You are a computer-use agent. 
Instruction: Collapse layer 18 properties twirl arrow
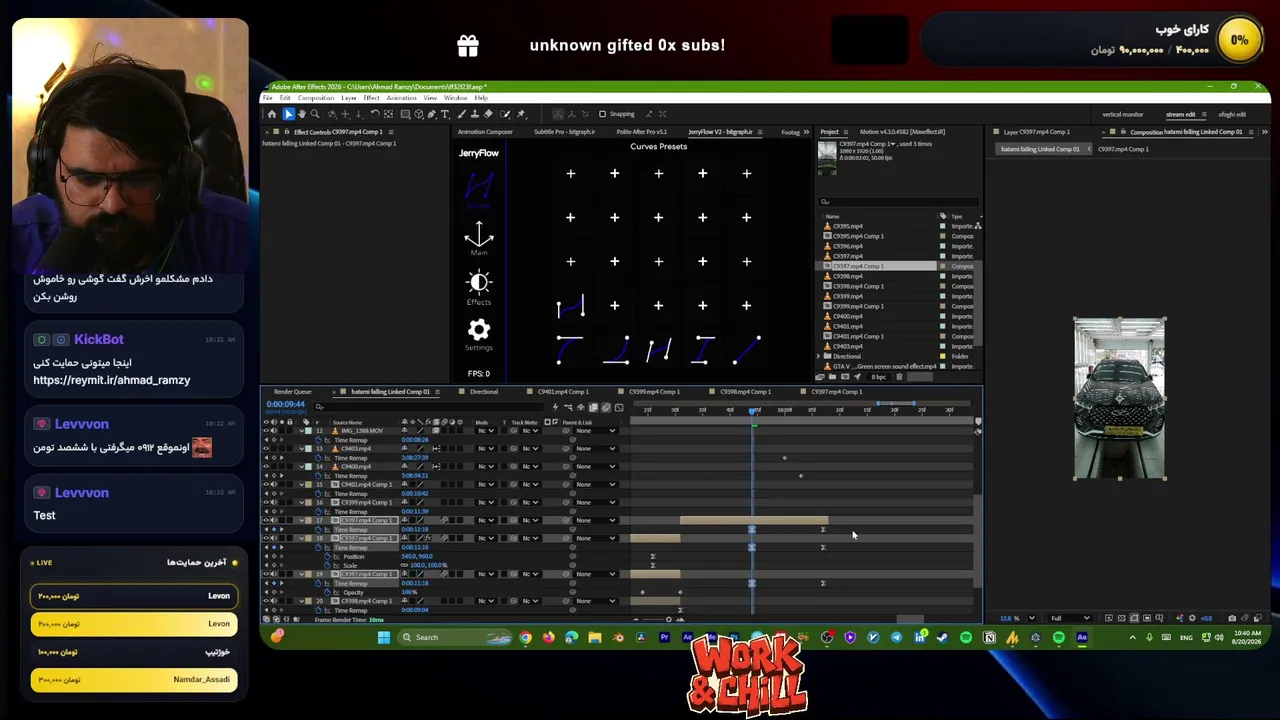click(301, 539)
